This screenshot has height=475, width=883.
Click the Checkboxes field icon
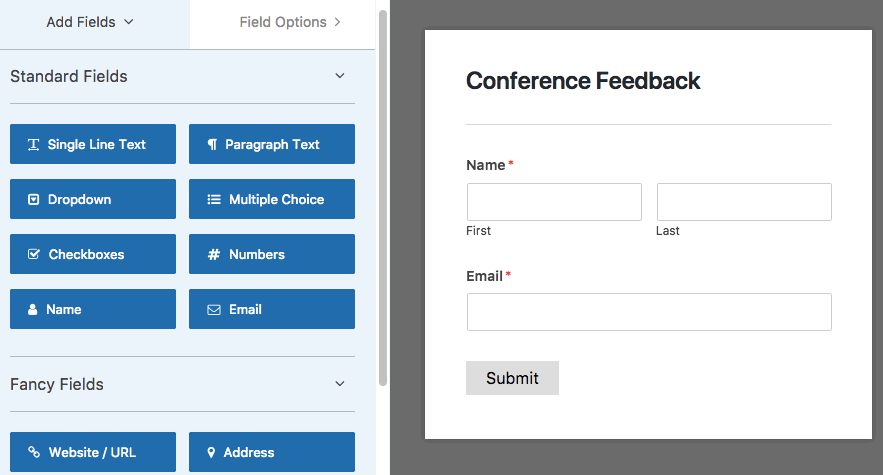[x=34, y=254]
